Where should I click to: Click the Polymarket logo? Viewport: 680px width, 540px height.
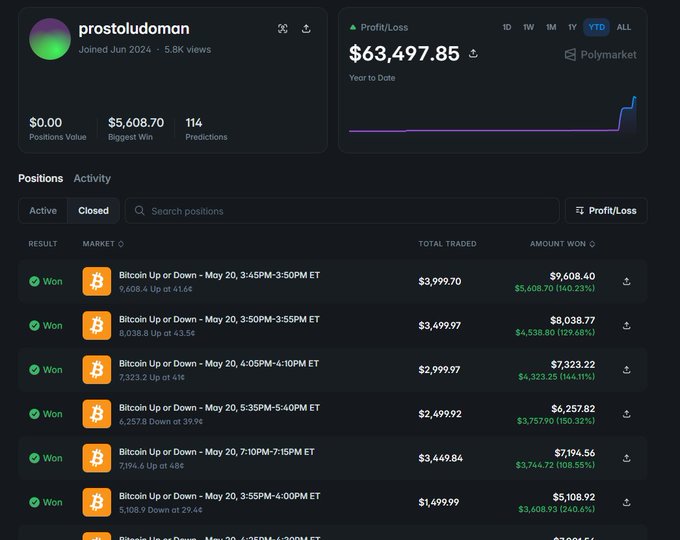[x=601, y=55]
